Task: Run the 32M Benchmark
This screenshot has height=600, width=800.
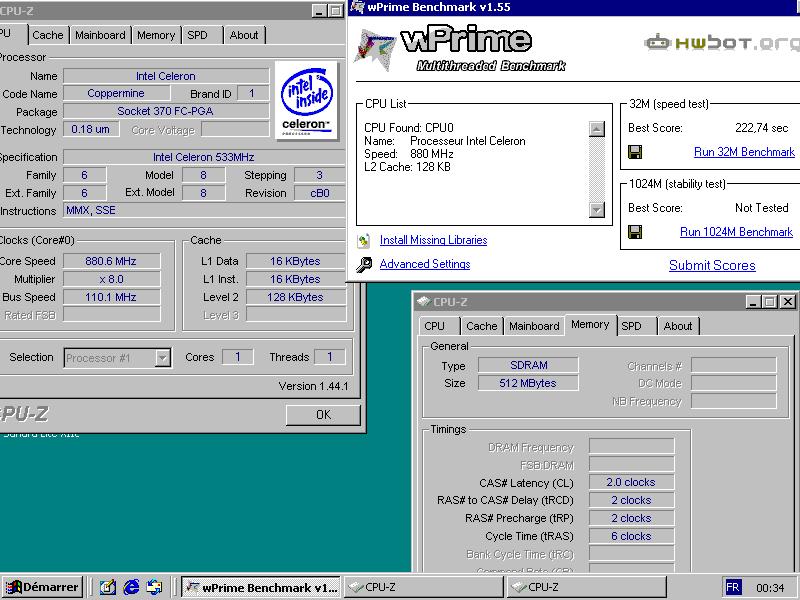Action: (744, 152)
